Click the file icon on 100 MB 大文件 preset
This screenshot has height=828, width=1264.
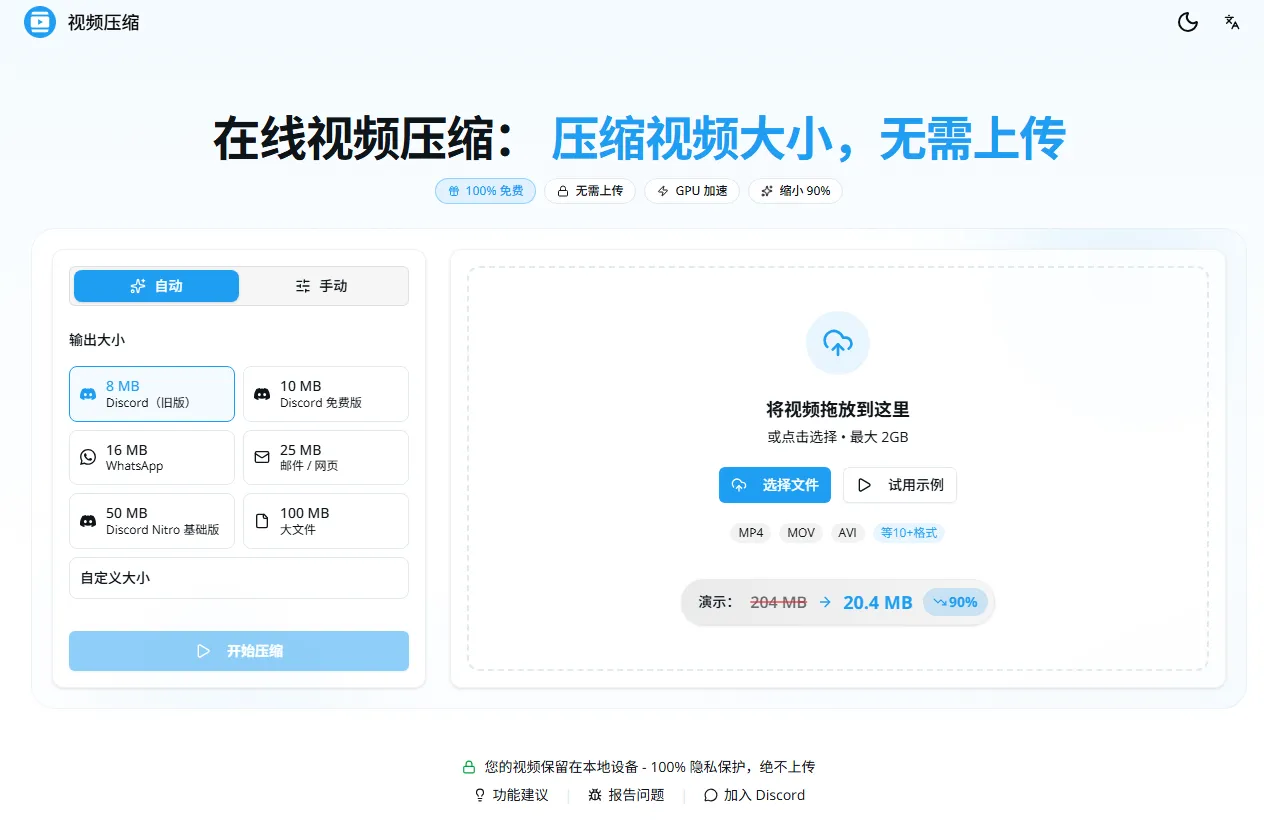point(261,520)
